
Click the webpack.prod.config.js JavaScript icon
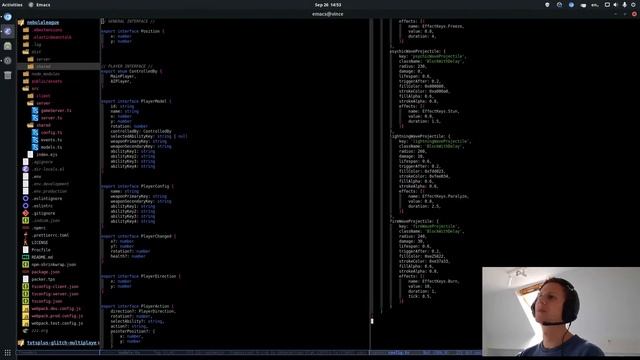25,316
